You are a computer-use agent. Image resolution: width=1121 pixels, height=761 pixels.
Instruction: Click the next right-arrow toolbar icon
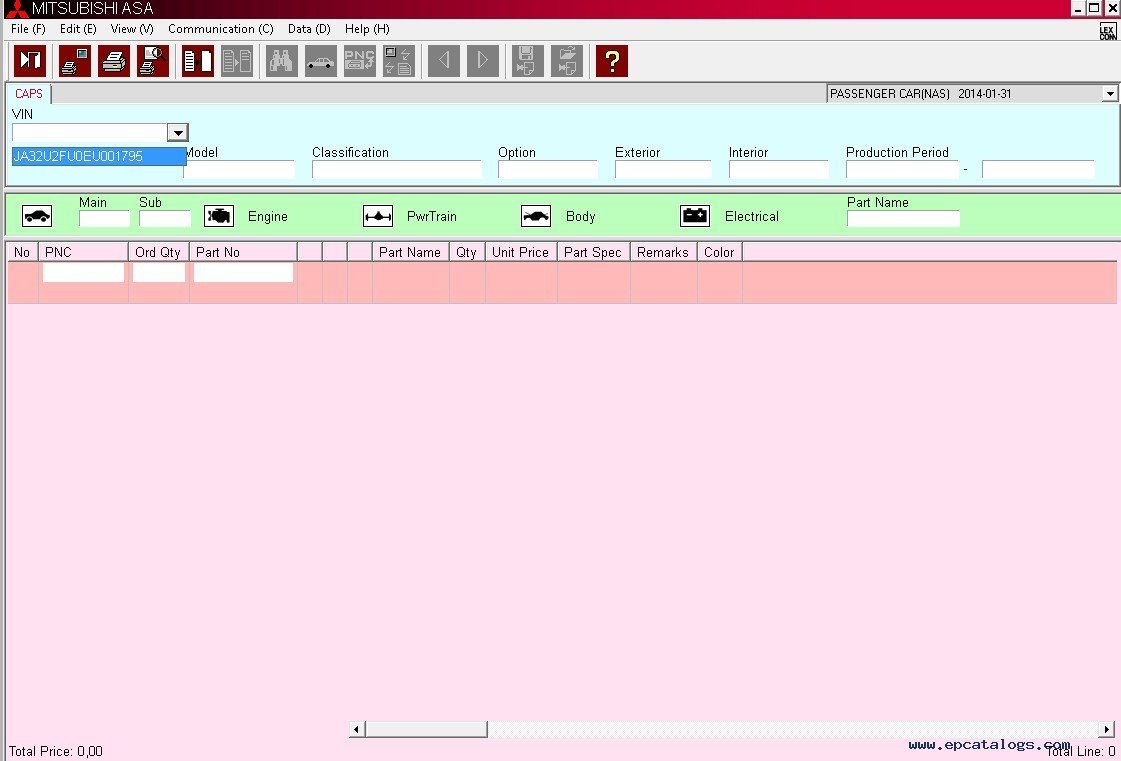tap(483, 61)
